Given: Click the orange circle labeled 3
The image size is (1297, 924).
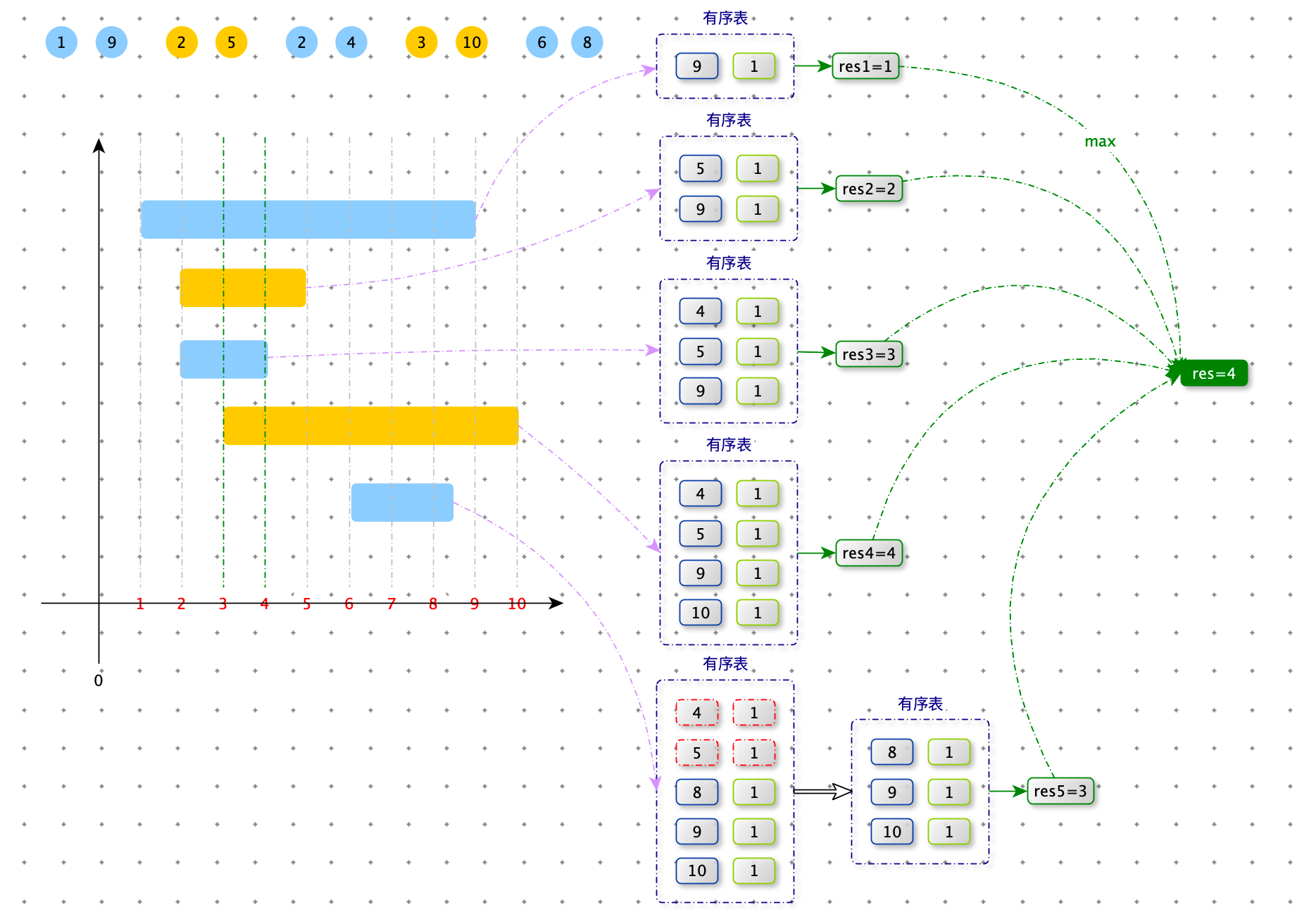Looking at the screenshot, I should pos(421,42).
